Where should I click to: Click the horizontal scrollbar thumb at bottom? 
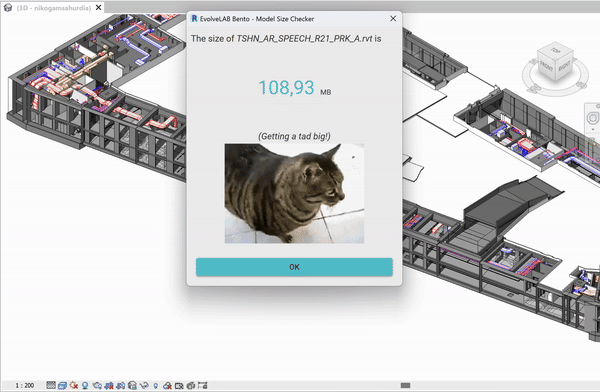[x=405, y=385]
